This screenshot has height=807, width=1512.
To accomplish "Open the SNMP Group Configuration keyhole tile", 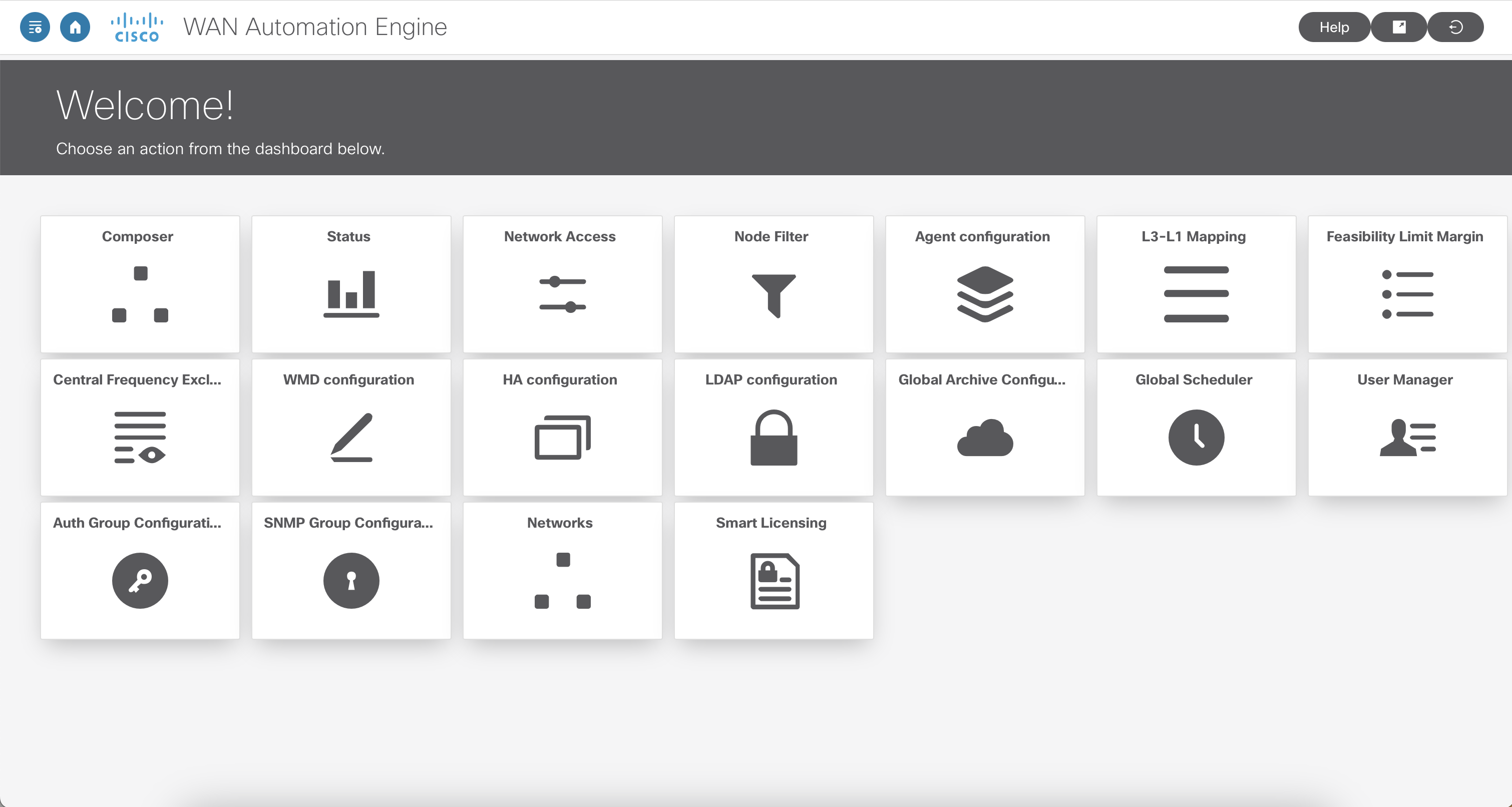I will [351, 571].
